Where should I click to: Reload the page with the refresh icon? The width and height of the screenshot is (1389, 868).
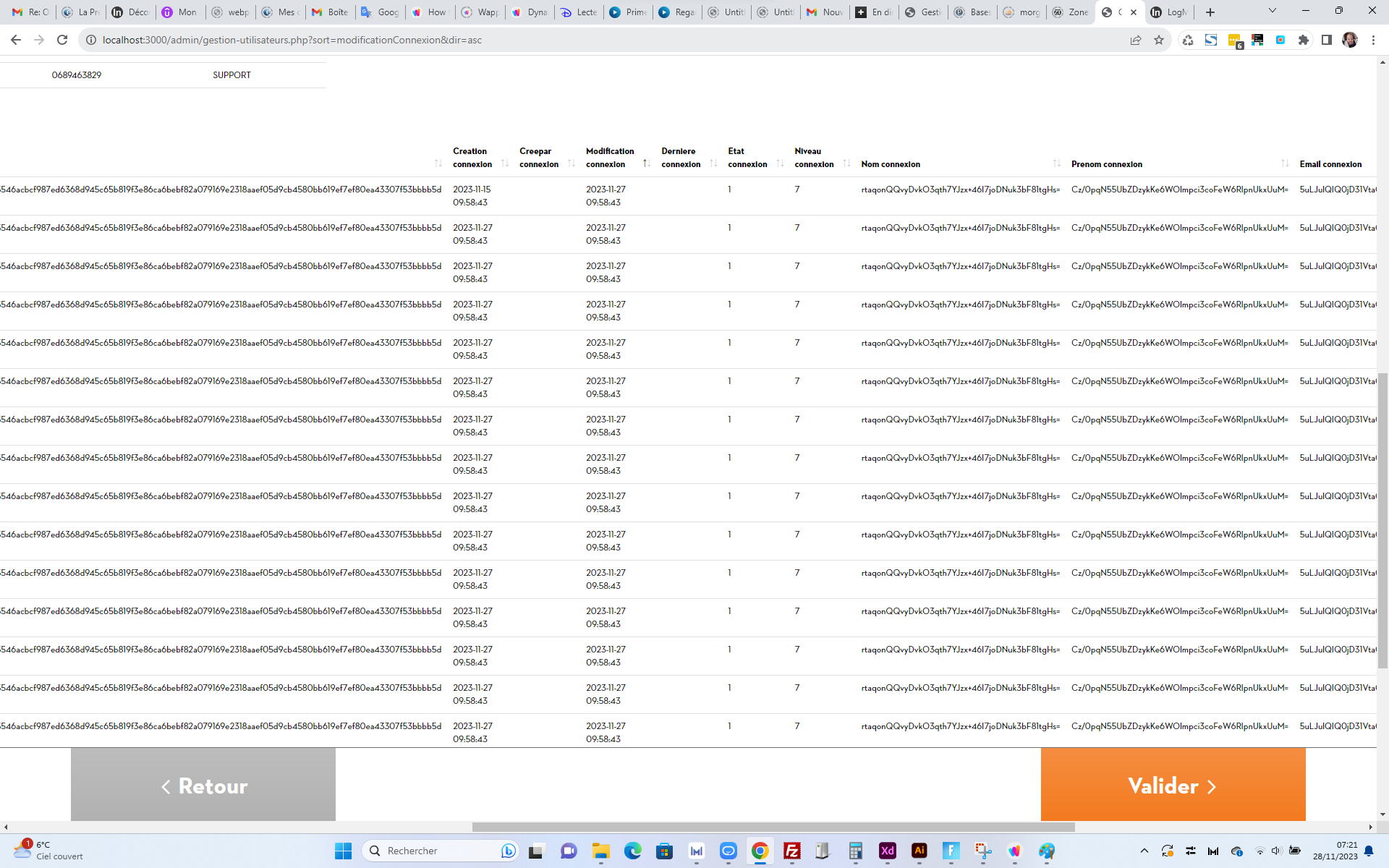(62, 40)
